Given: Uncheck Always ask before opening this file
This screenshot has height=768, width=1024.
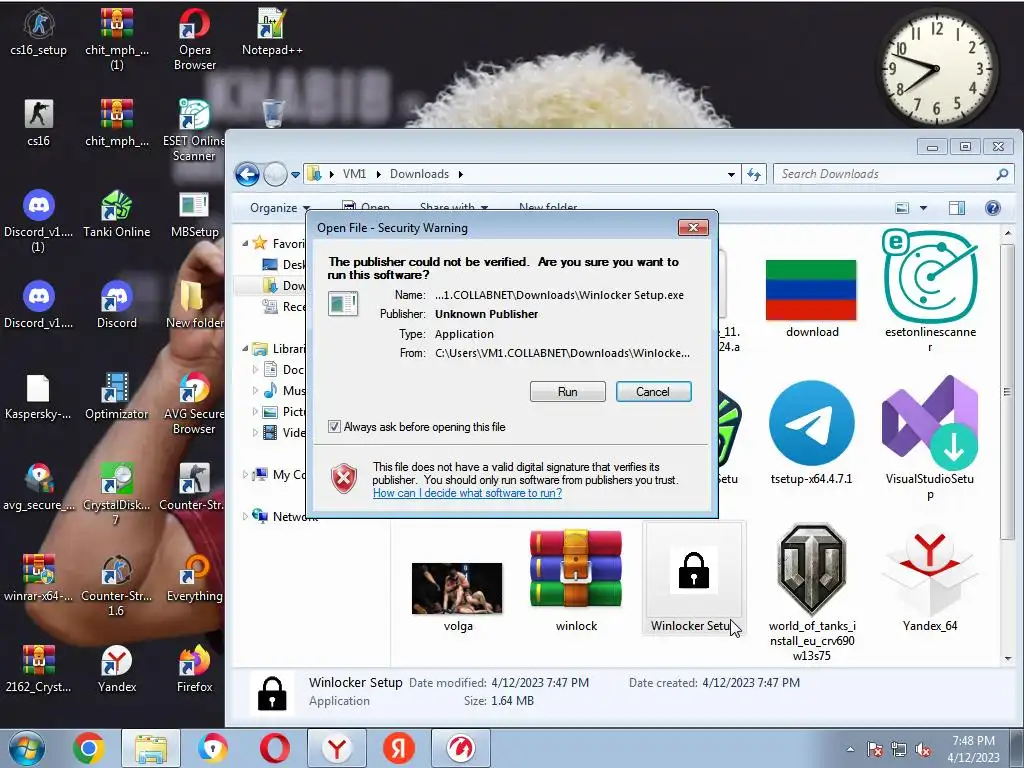Looking at the screenshot, I should 334,426.
